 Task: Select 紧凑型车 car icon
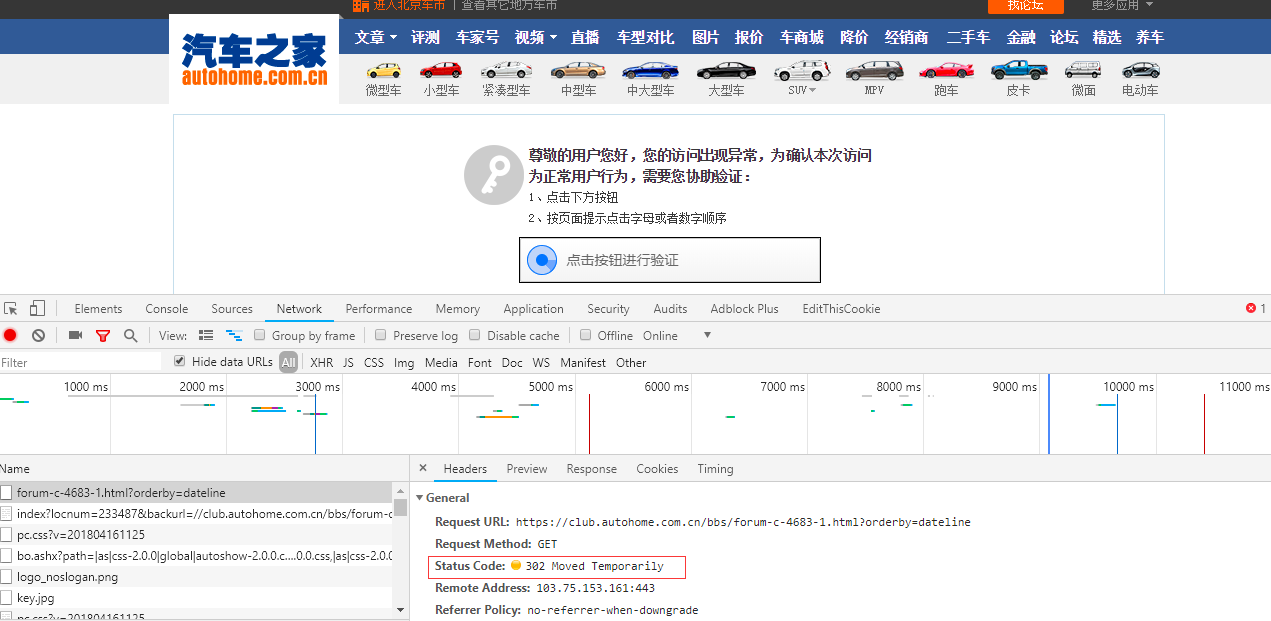[x=506, y=70]
